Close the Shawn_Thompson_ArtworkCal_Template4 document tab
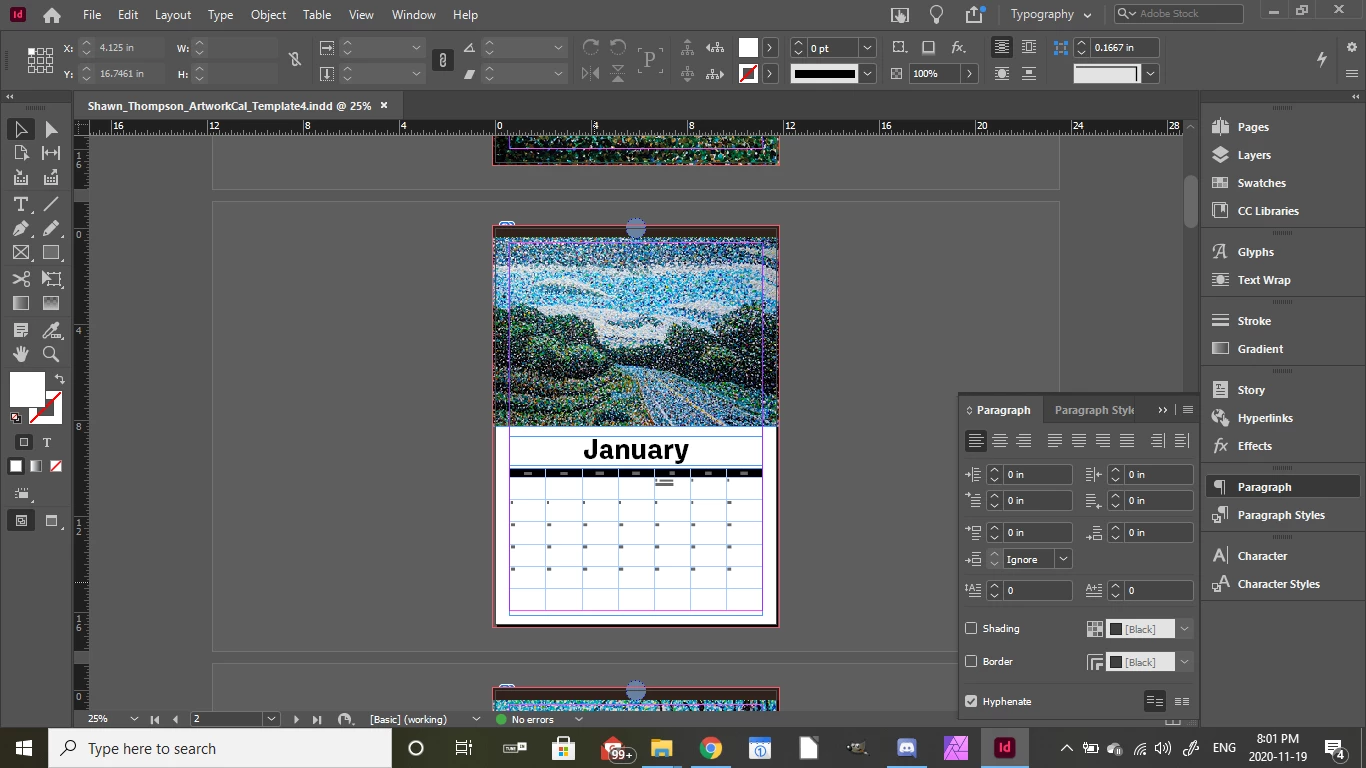 (383, 105)
